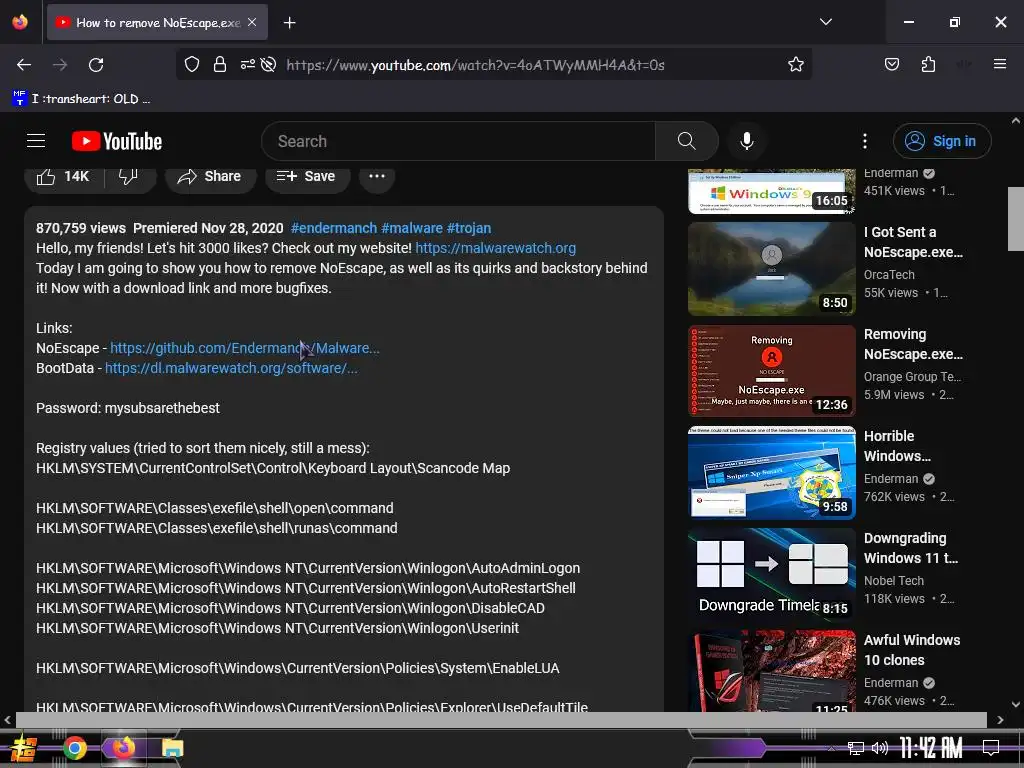Open the transheart bookmark in bookmarks bar
The height and width of the screenshot is (768, 1024).
[82, 99]
